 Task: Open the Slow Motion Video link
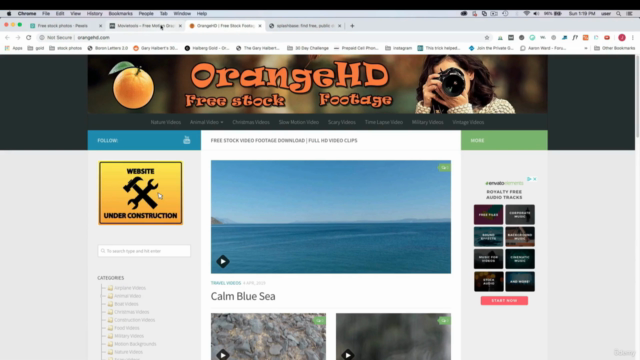pyautogui.click(x=298, y=122)
